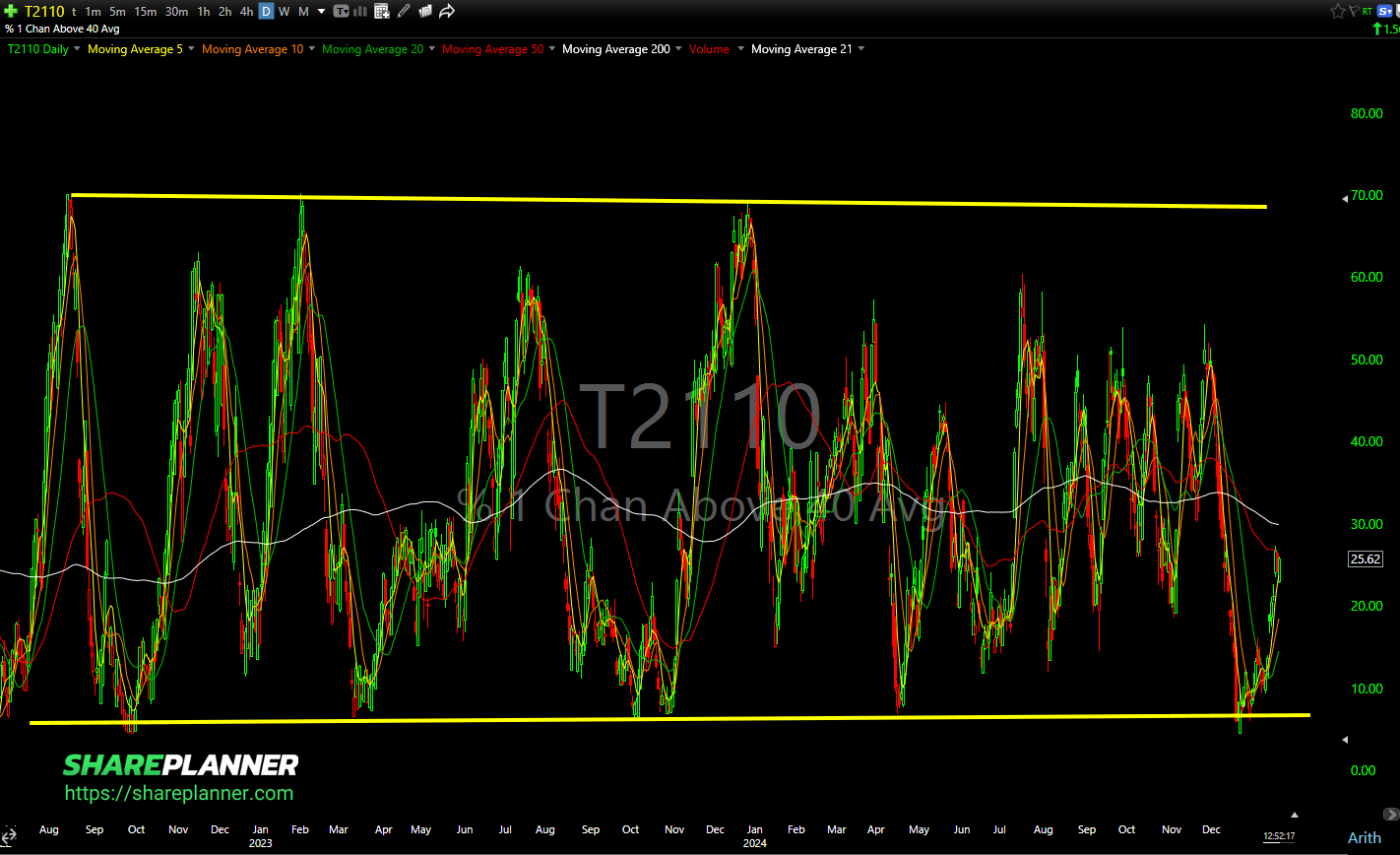Select the 1h timeframe
Screen dimensions: 1400x855
203,12
